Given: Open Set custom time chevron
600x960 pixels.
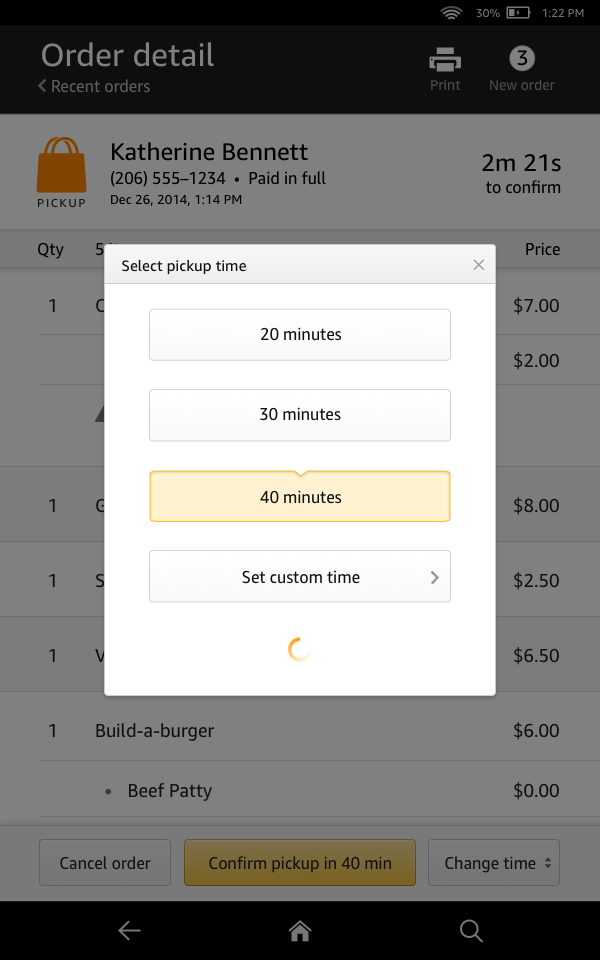Looking at the screenshot, I should pyautogui.click(x=434, y=577).
